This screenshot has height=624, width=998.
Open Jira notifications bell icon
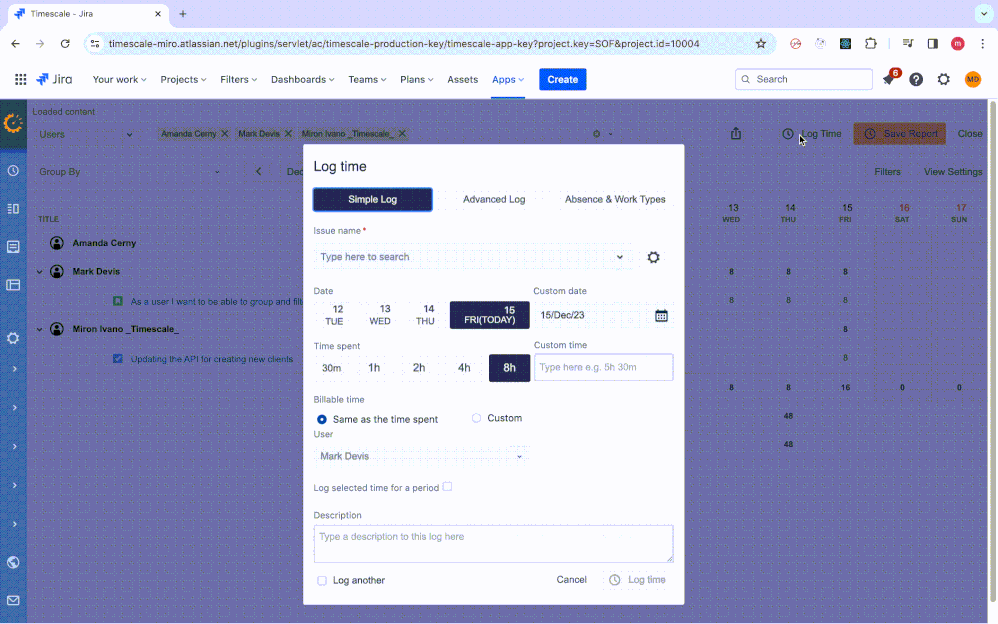(889, 79)
